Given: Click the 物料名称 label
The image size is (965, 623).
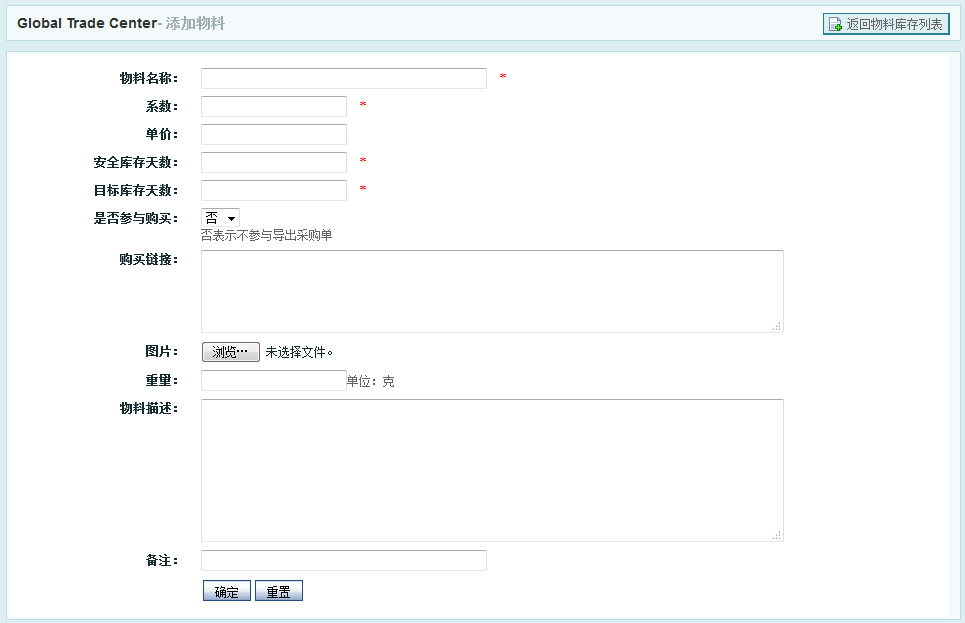Looking at the screenshot, I should click(149, 78).
